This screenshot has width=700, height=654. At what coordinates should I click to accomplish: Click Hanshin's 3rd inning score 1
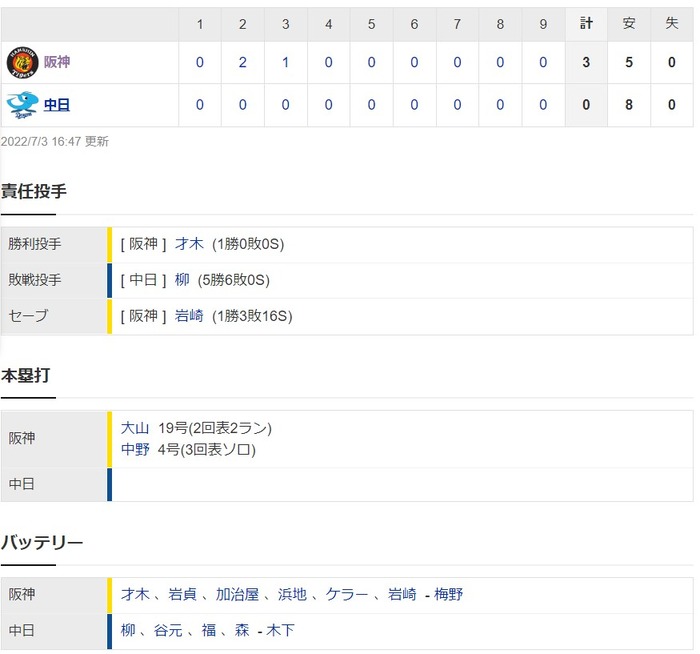(x=285, y=62)
